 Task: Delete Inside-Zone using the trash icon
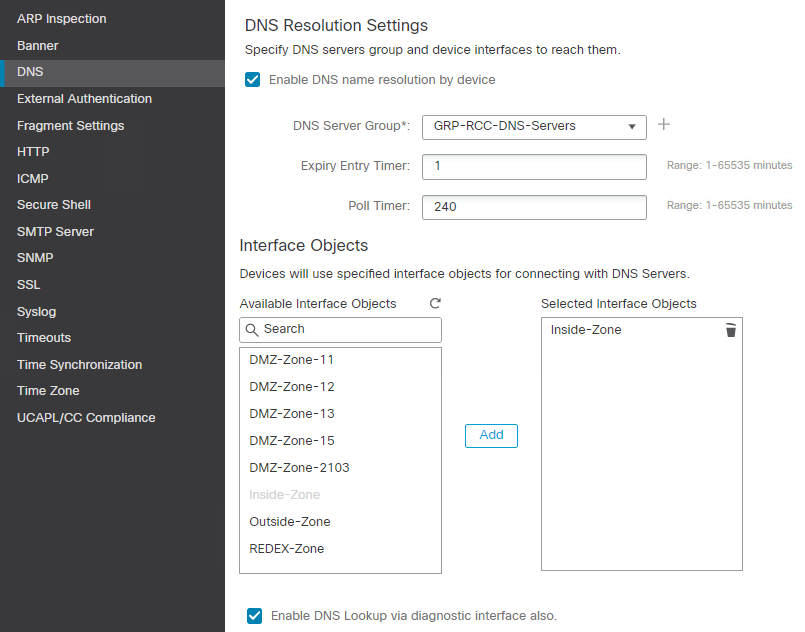tap(731, 330)
